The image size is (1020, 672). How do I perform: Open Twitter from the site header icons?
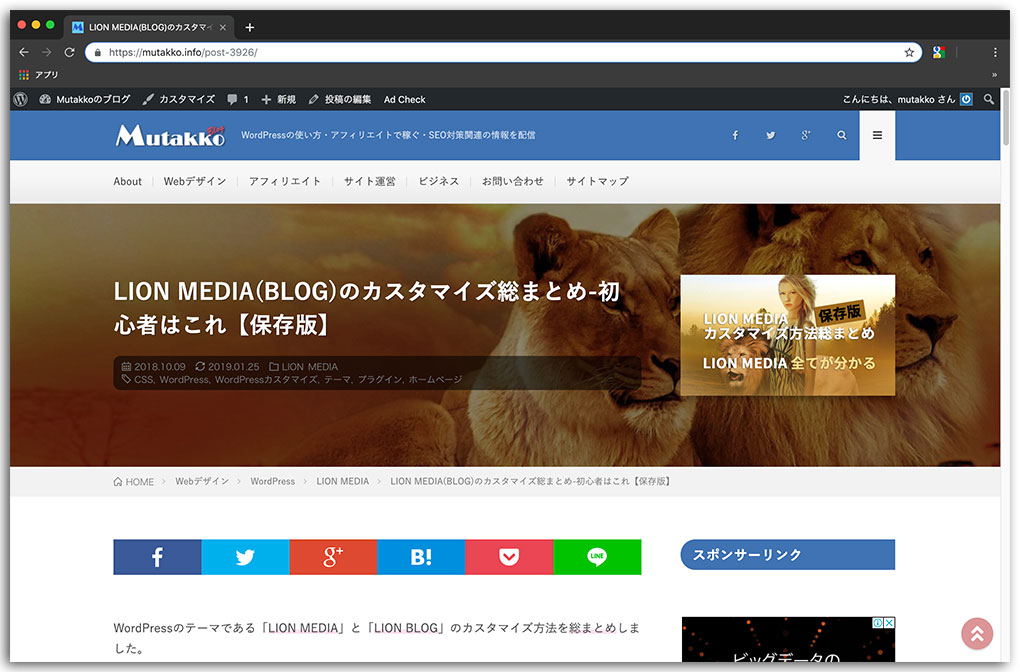point(770,134)
